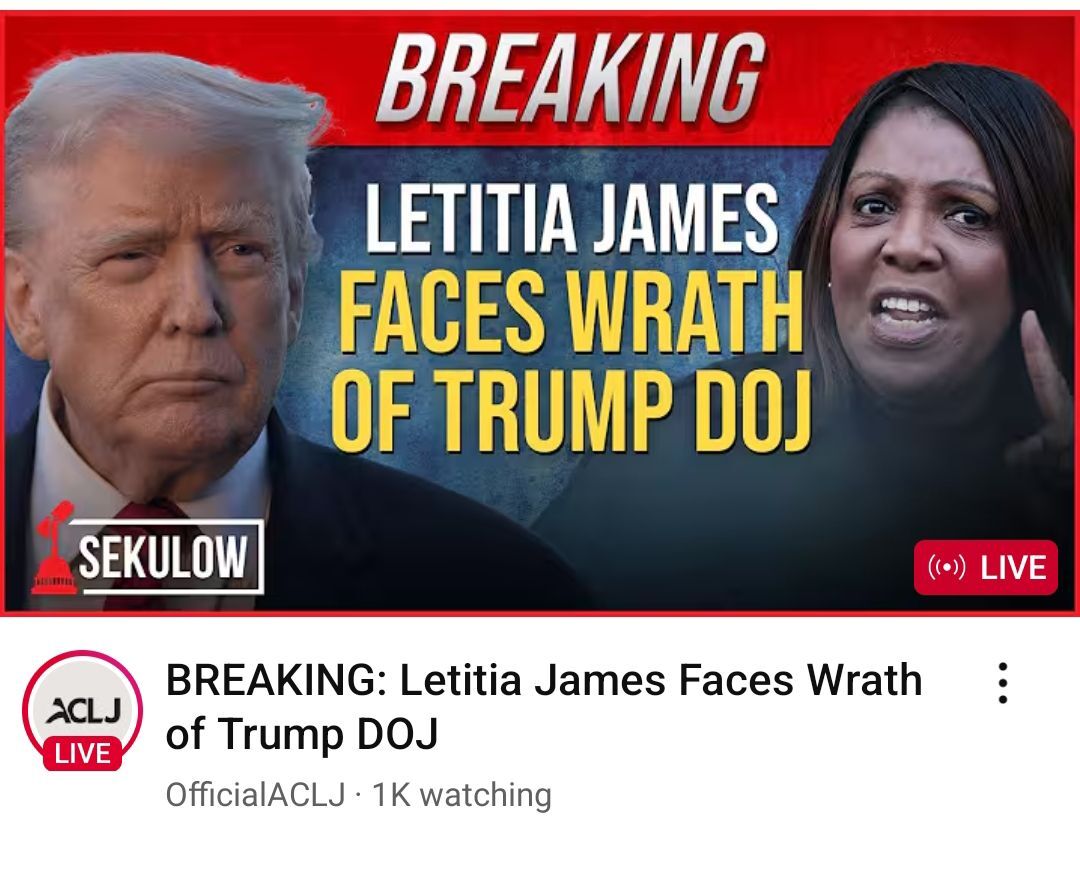Click the red LIVE badge under ACLJ avatar
Viewport: 1080px width, 879px height.
tap(82, 753)
